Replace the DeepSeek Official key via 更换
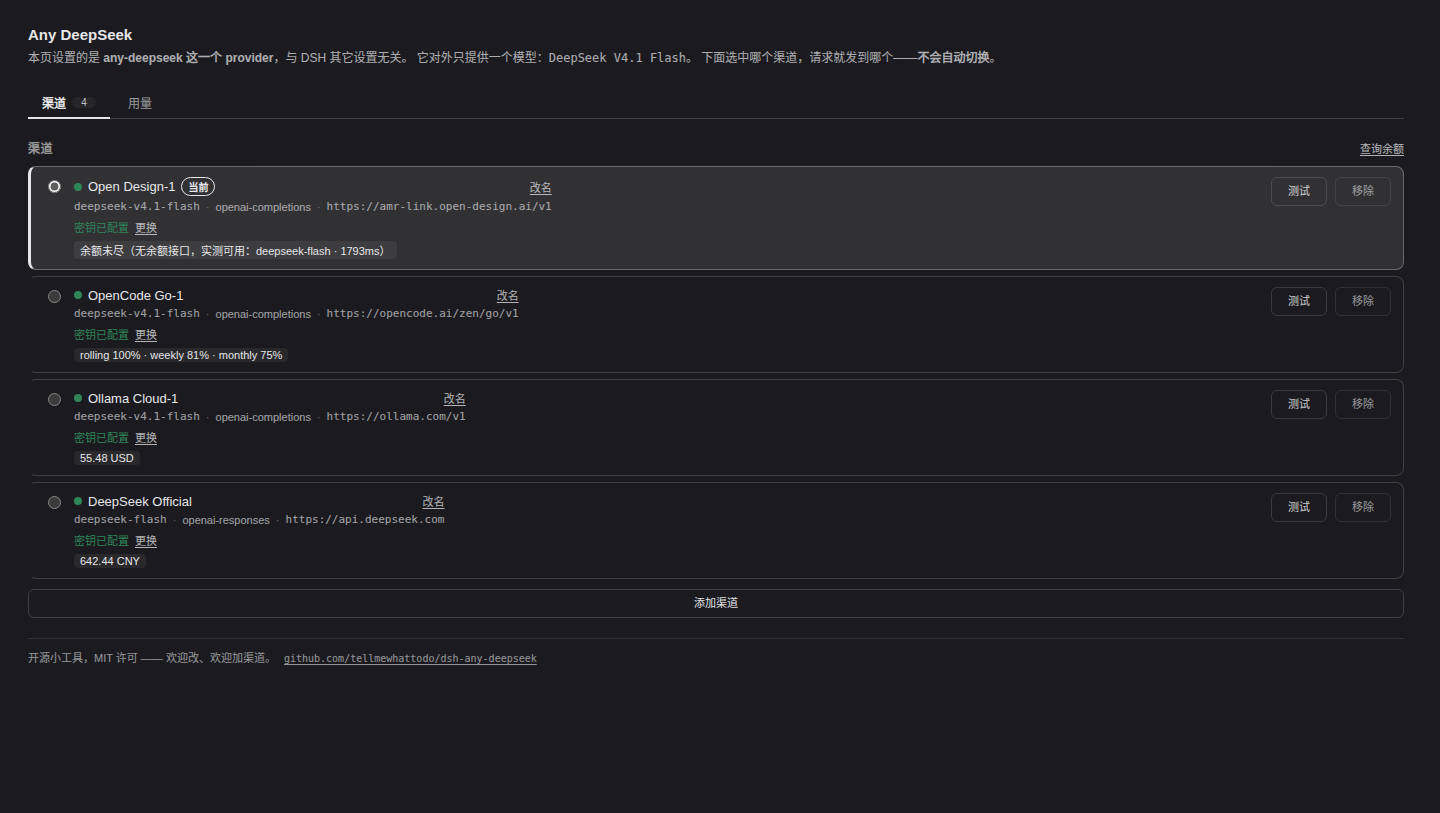 (x=146, y=541)
